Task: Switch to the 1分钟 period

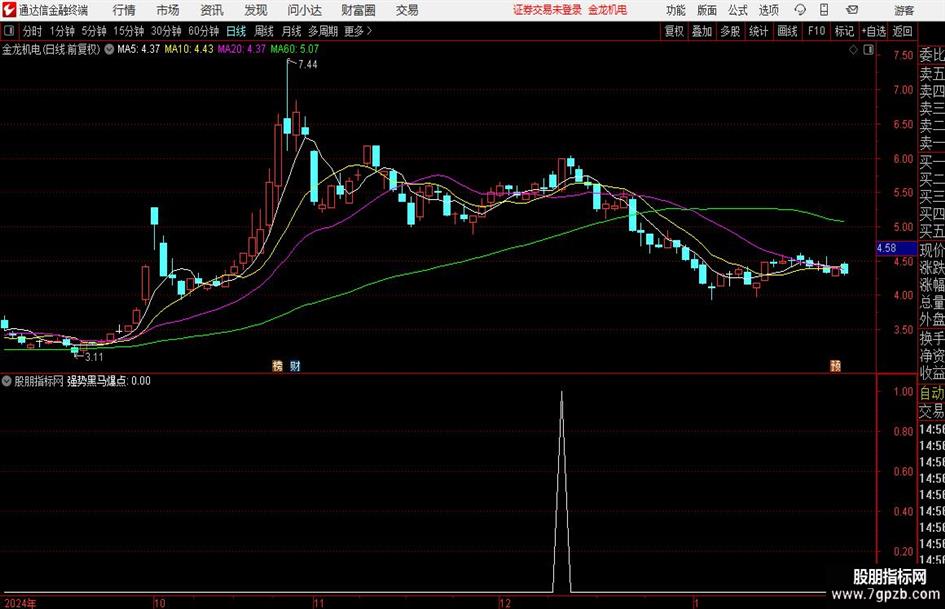Action: [61, 31]
